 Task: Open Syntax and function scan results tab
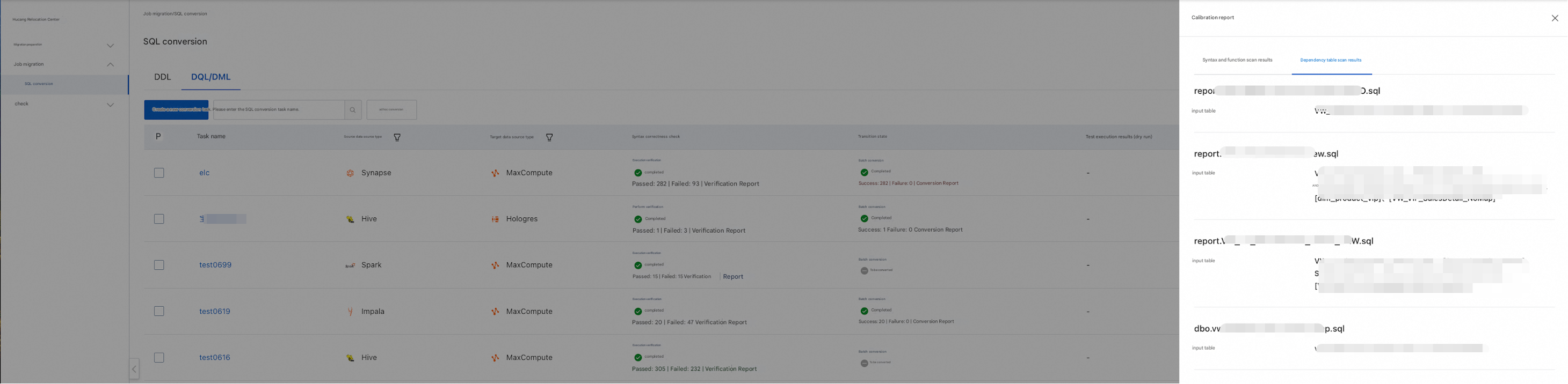(x=1237, y=60)
